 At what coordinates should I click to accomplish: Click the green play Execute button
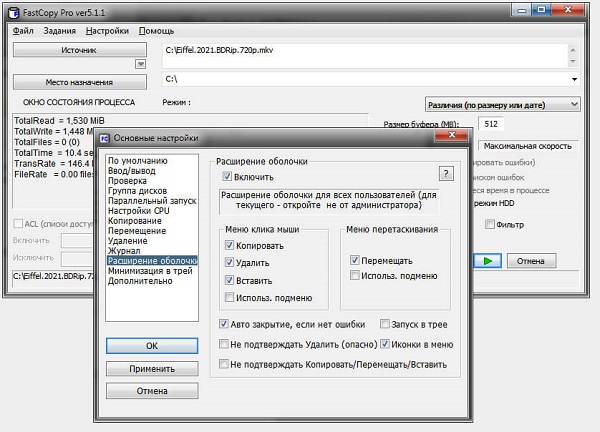pyautogui.click(x=487, y=261)
